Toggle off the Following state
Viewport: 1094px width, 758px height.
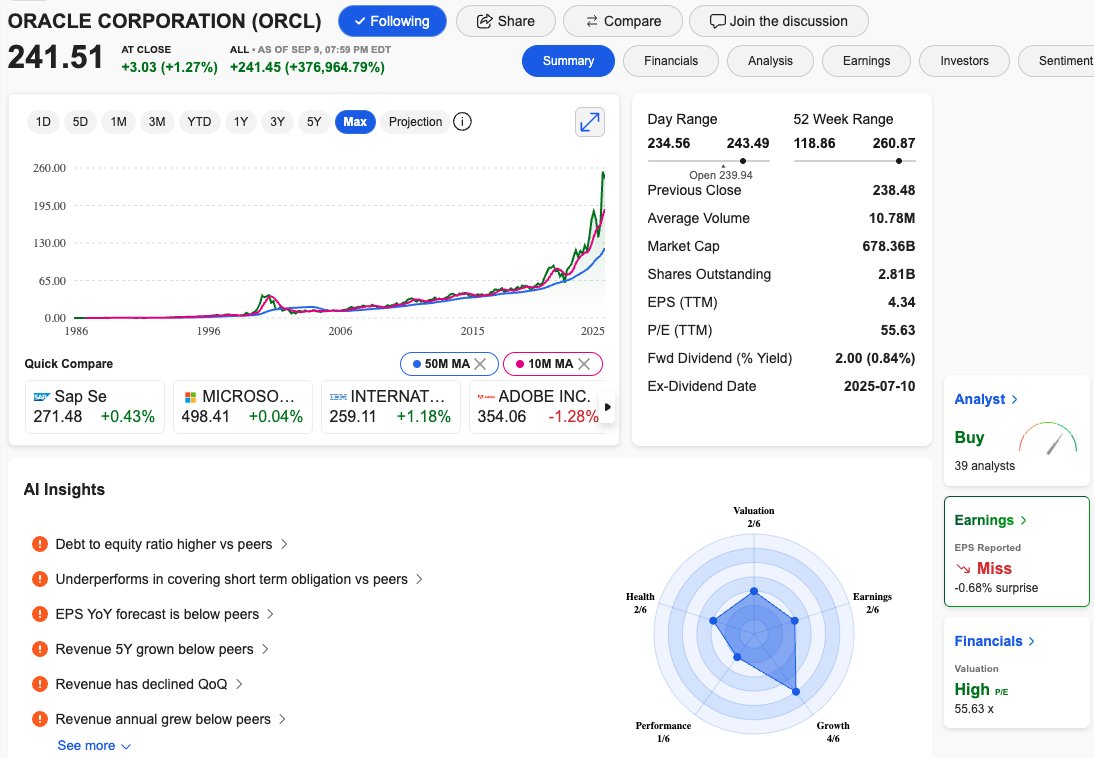(392, 20)
